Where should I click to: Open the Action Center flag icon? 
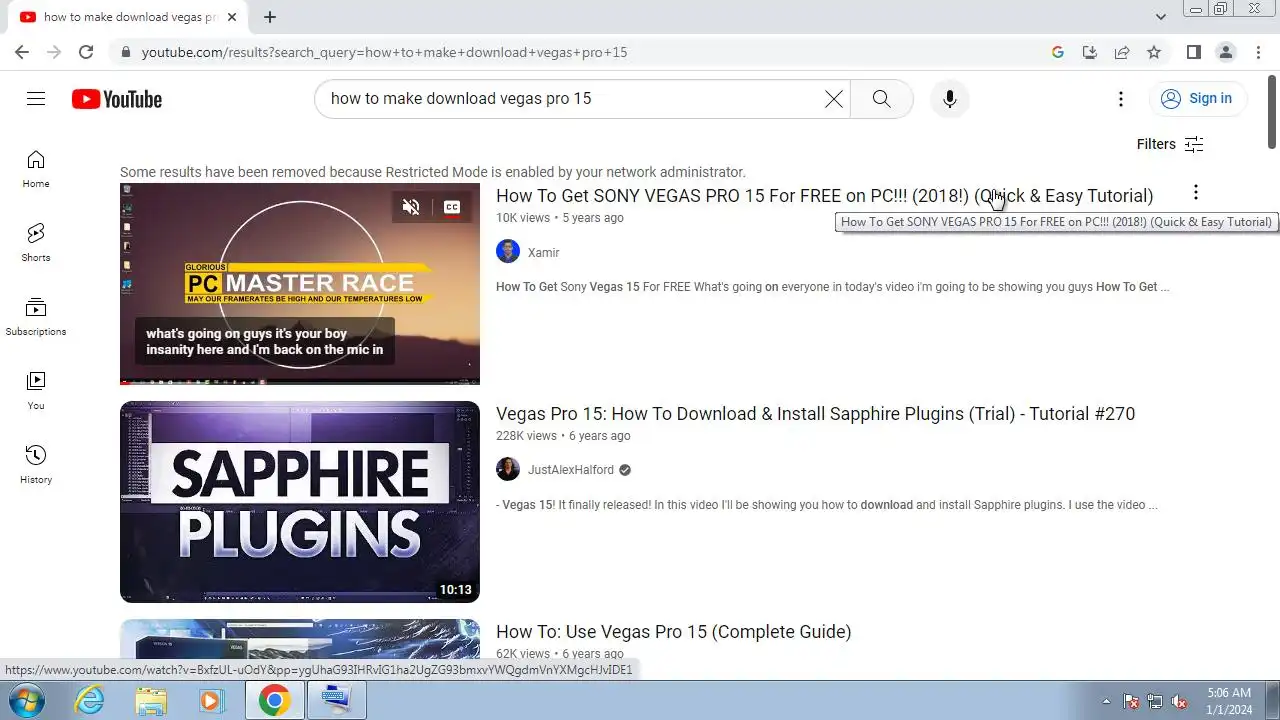1131,701
